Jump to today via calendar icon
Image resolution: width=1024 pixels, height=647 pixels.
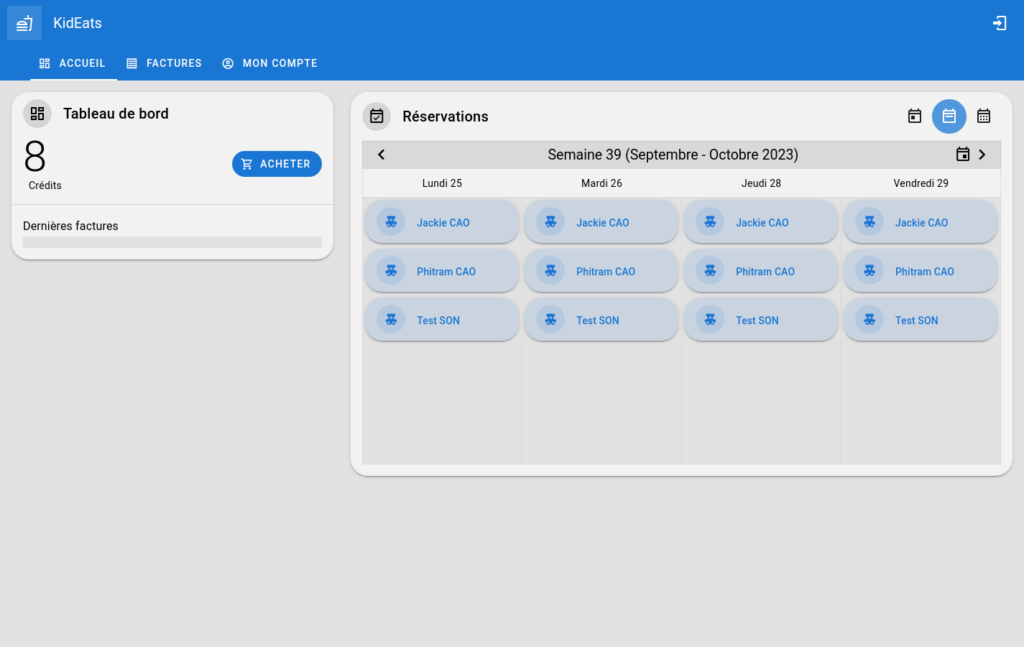point(963,155)
